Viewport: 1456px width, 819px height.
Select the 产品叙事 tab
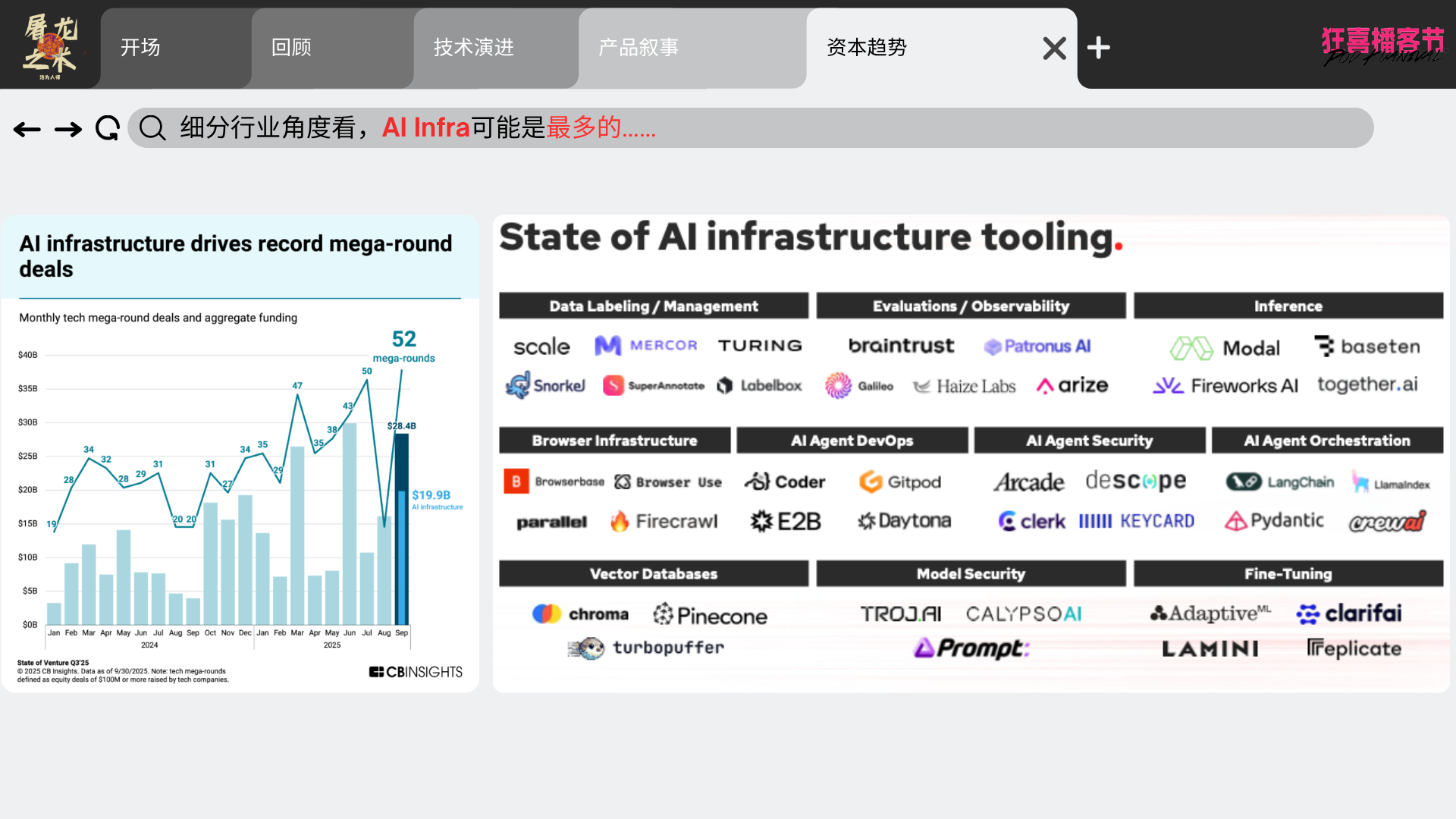(x=639, y=48)
